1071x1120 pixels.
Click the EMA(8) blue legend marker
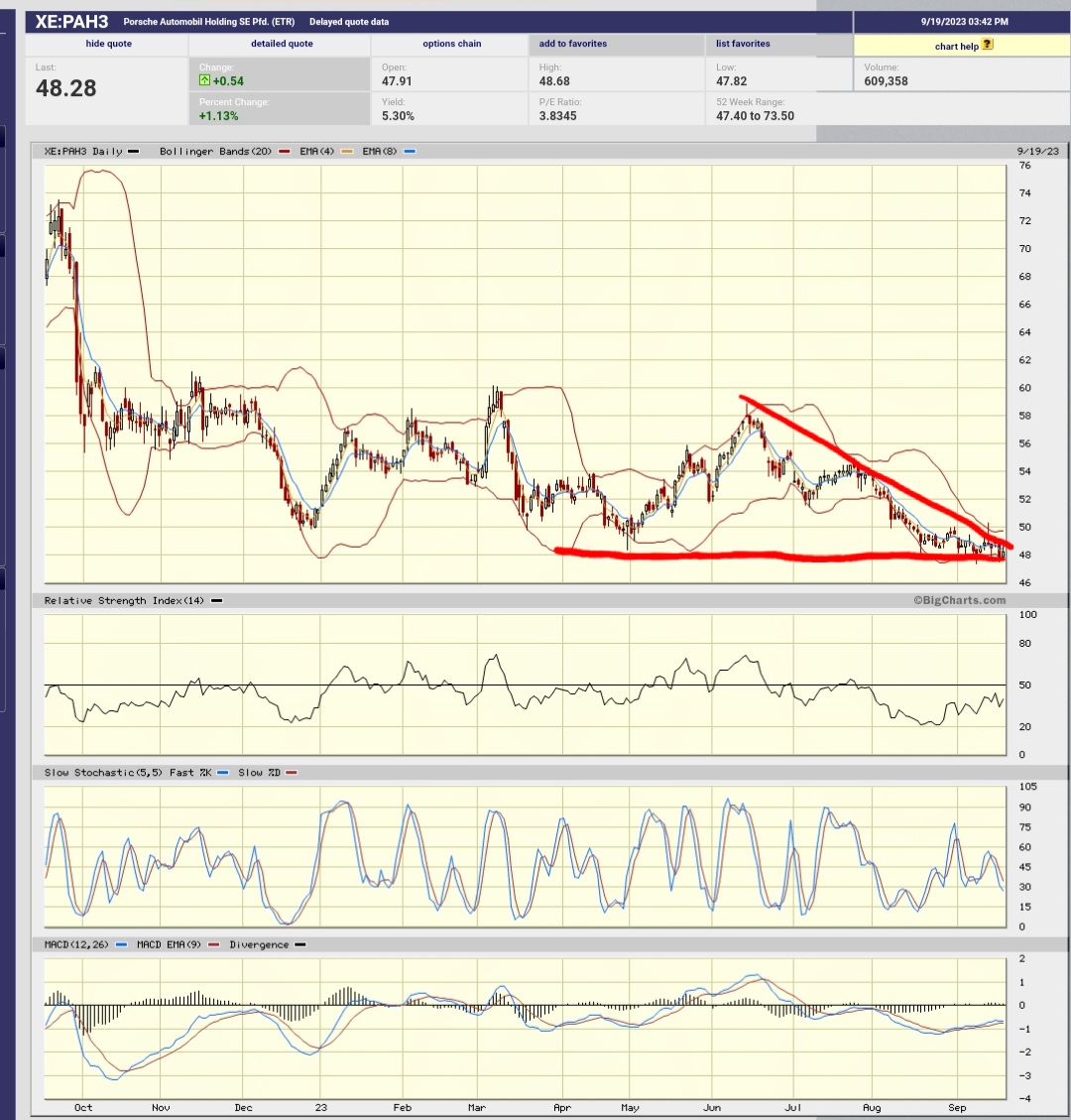coord(409,153)
